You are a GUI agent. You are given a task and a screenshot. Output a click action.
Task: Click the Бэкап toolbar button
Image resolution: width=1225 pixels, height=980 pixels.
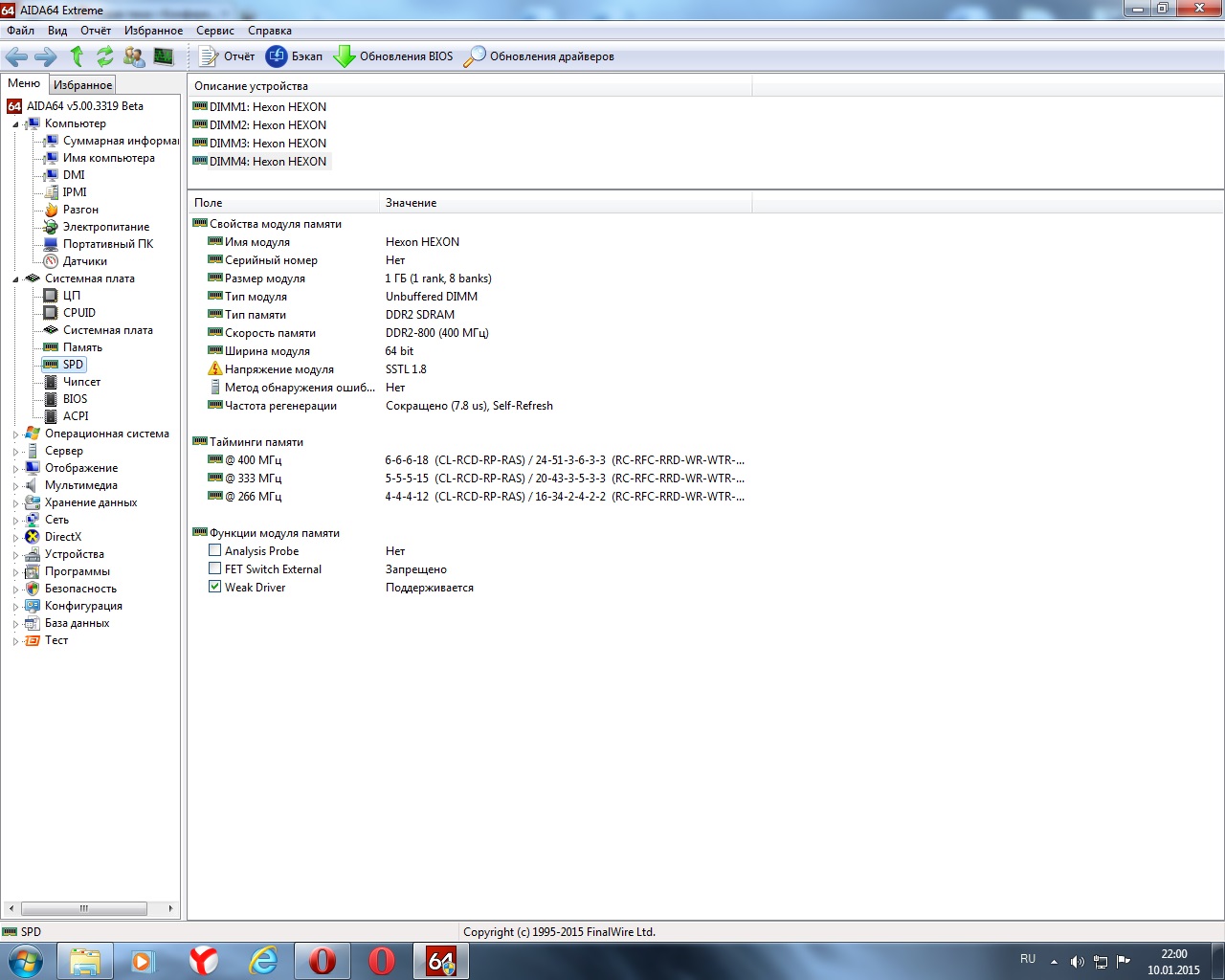[294, 56]
